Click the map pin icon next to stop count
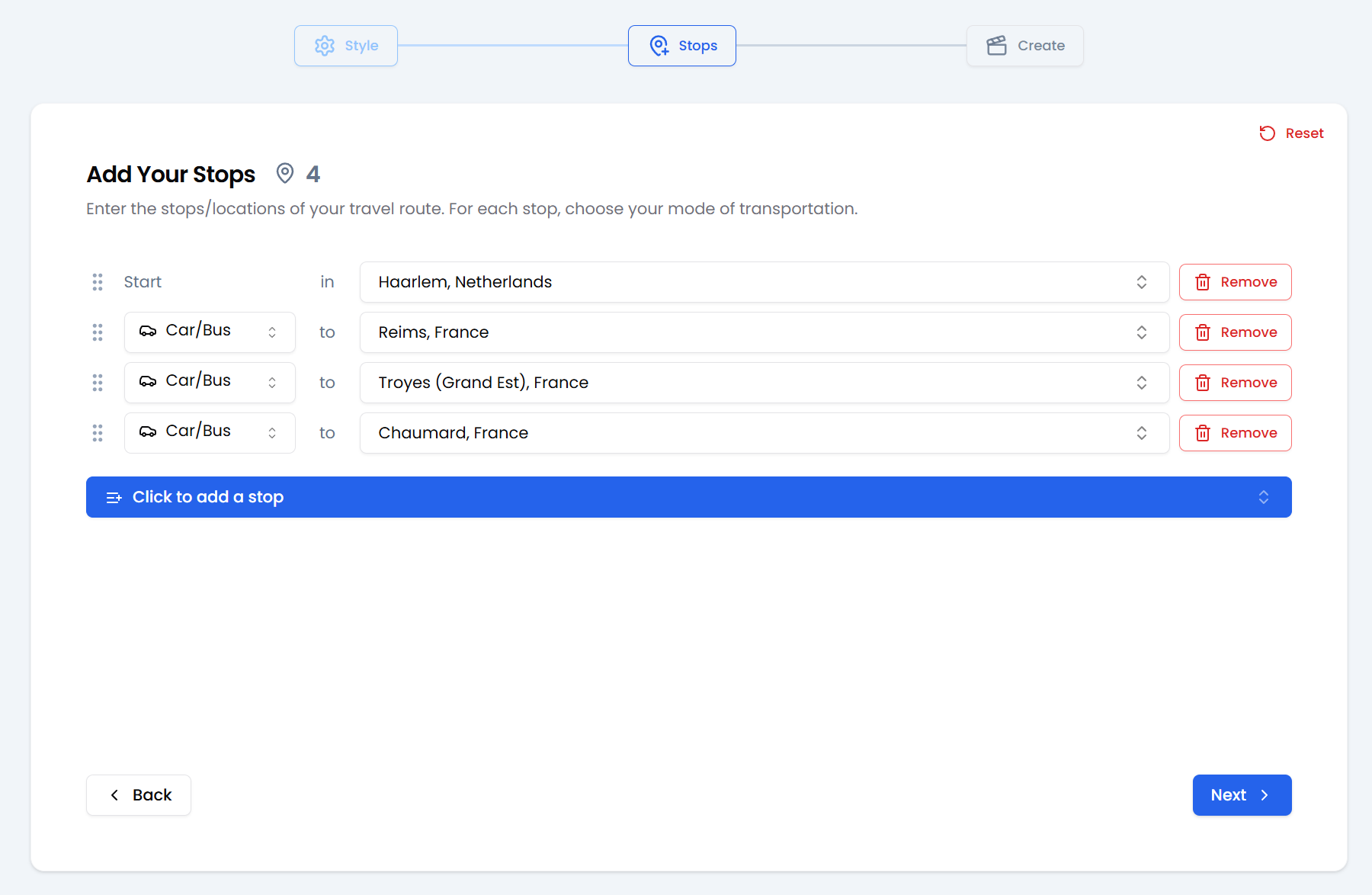 point(285,174)
